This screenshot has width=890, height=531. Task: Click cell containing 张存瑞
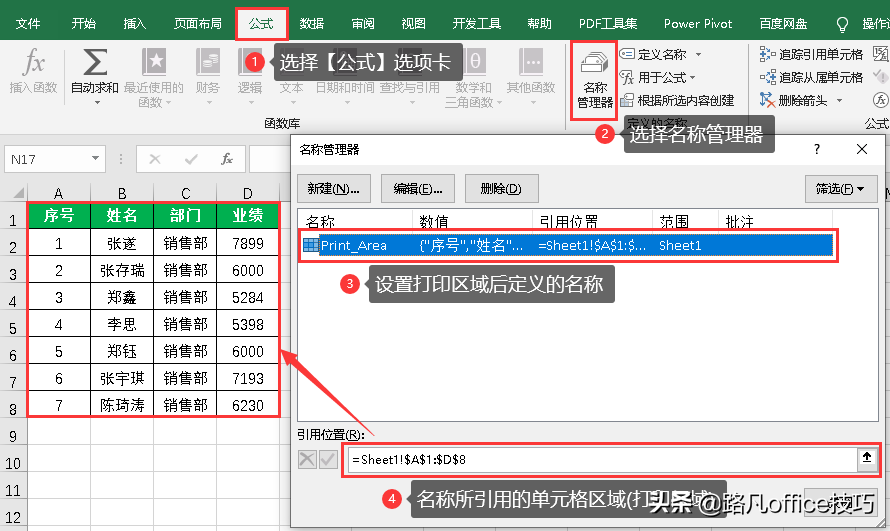coord(121,270)
